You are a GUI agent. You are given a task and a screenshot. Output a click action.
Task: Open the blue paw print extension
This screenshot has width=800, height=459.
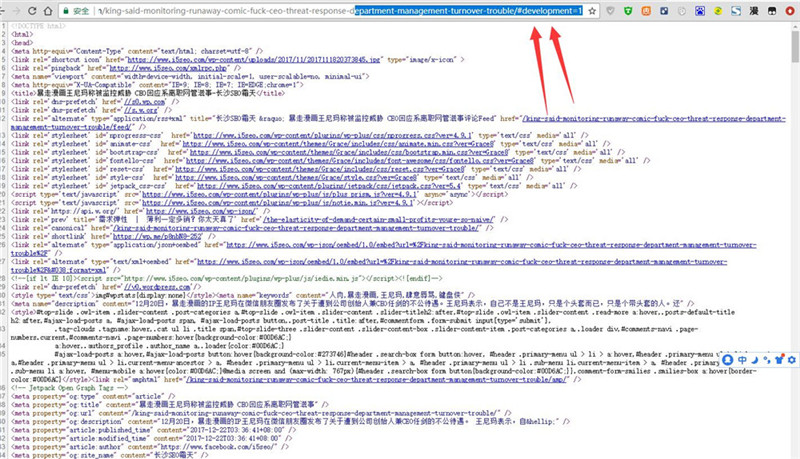pyautogui.click(x=700, y=11)
